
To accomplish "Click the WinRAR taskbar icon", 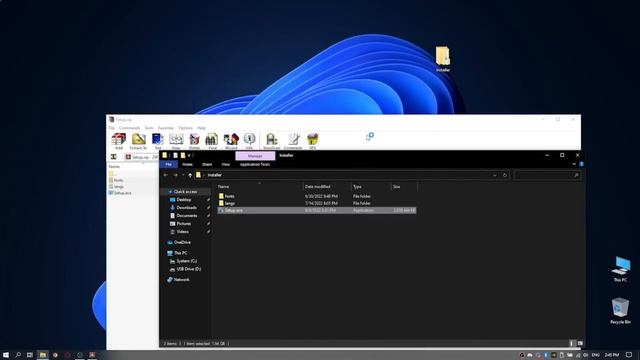I will tap(92, 355).
